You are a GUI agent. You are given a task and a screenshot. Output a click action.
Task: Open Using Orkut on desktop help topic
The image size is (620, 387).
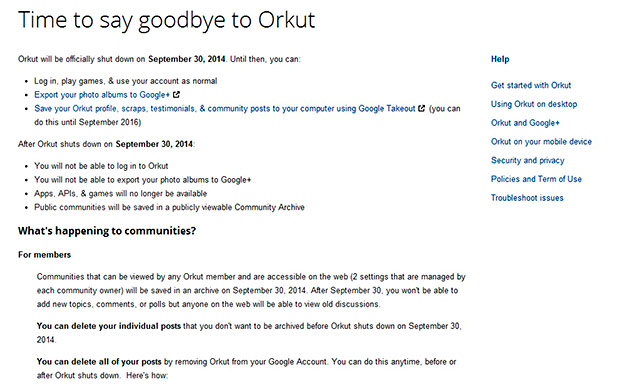[x=534, y=104]
